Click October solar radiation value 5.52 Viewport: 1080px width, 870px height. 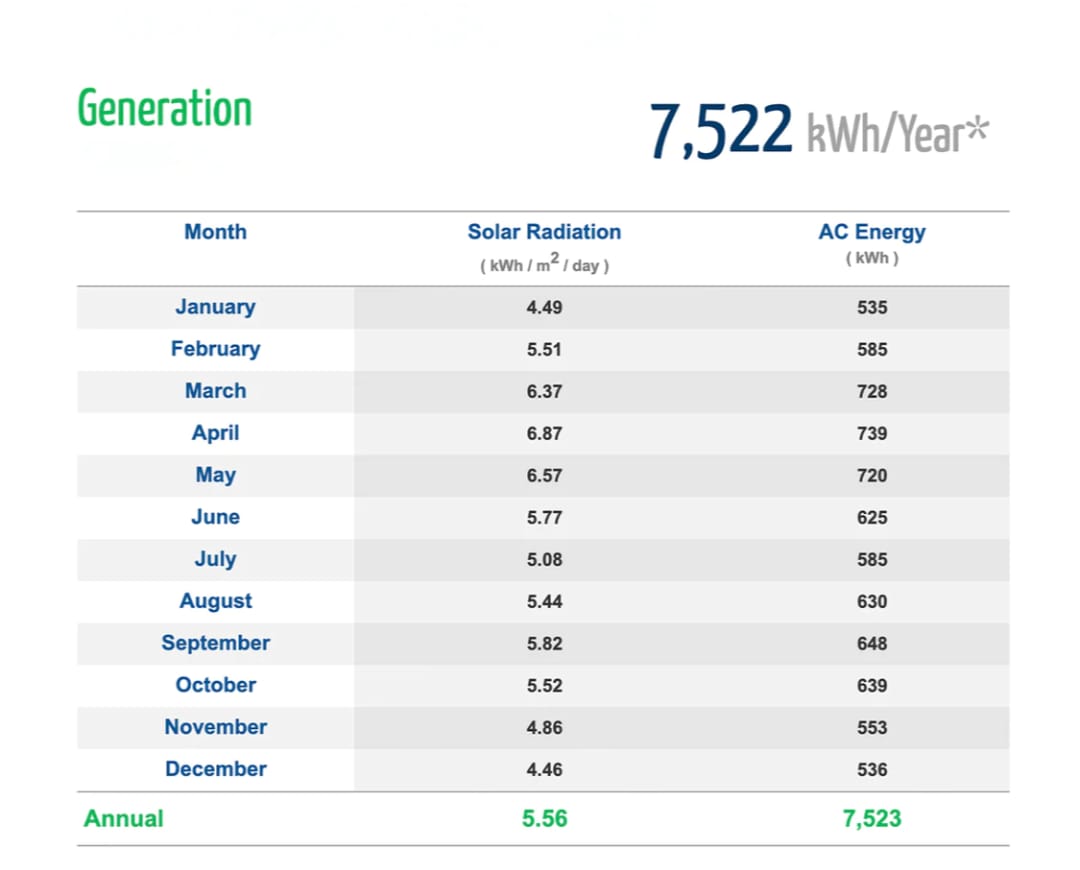pyautogui.click(x=544, y=686)
